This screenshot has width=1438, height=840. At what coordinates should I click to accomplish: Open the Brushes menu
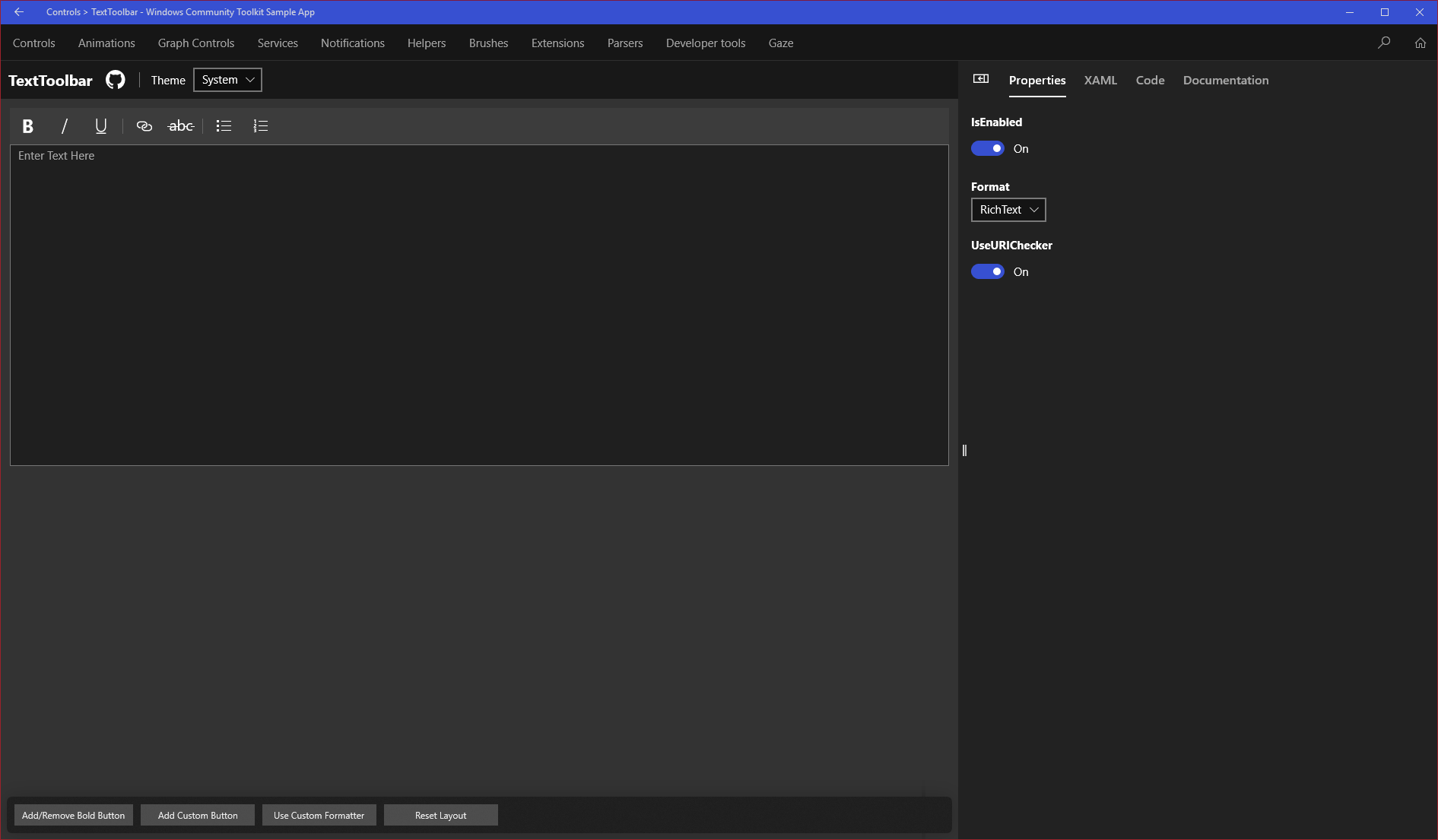coord(489,43)
